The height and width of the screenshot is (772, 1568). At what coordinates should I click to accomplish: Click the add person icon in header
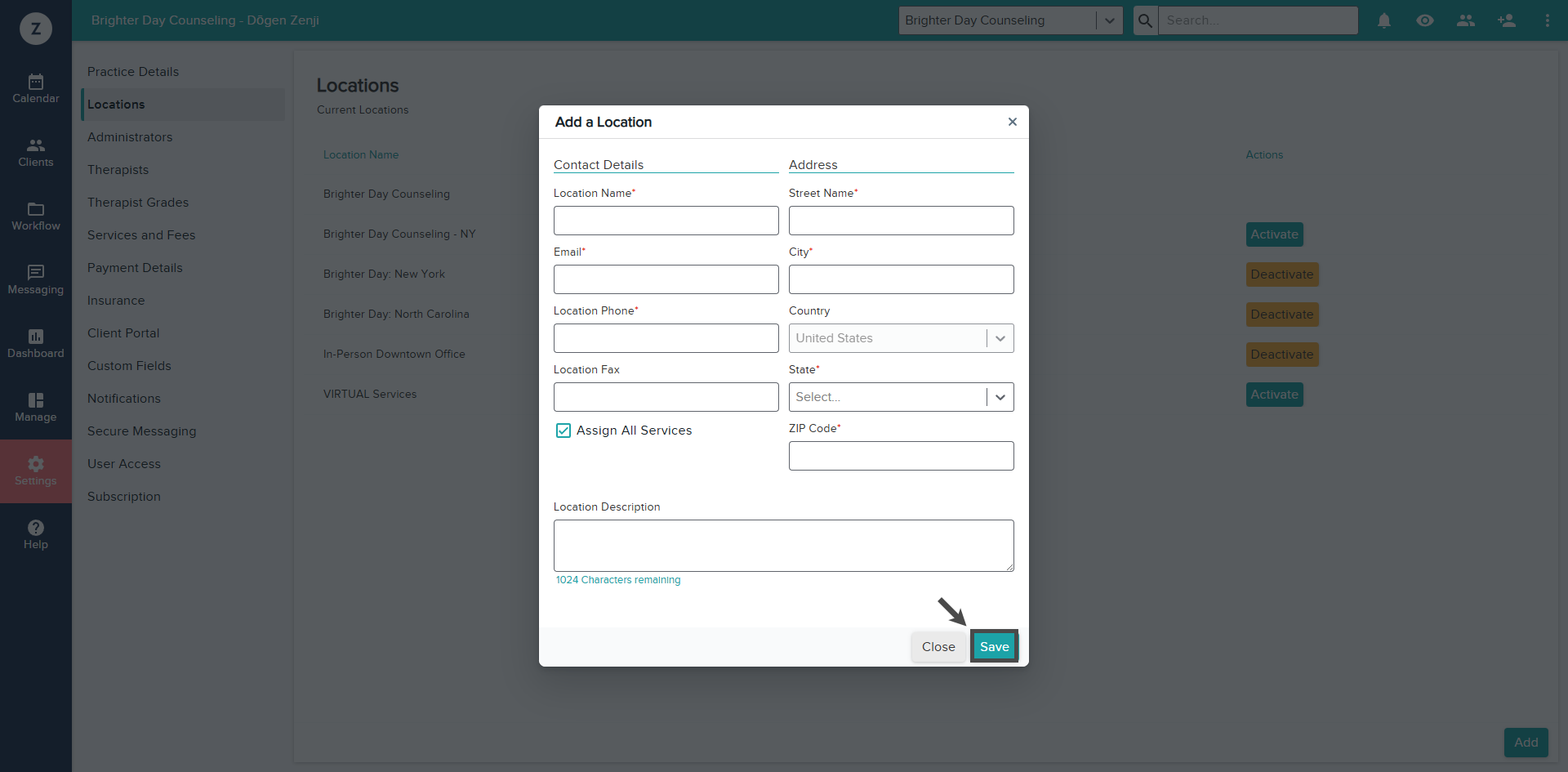tap(1507, 20)
